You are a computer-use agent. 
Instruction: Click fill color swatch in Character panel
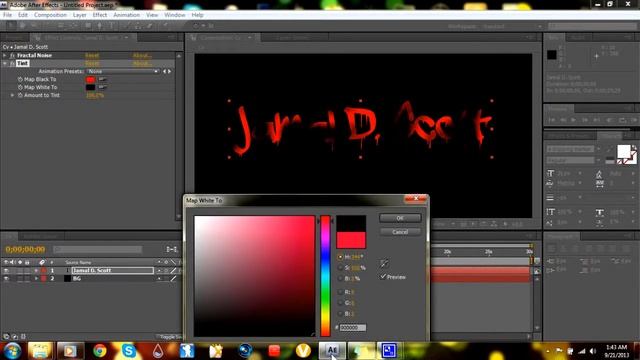[623, 151]
